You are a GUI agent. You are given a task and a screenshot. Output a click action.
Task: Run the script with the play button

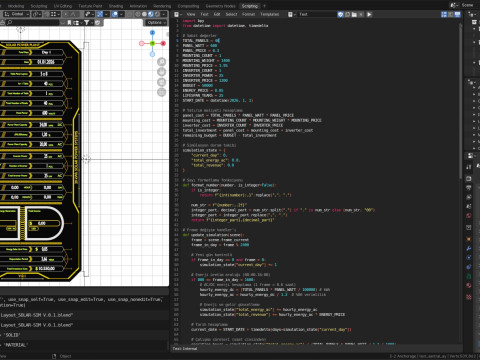point(369,14)
